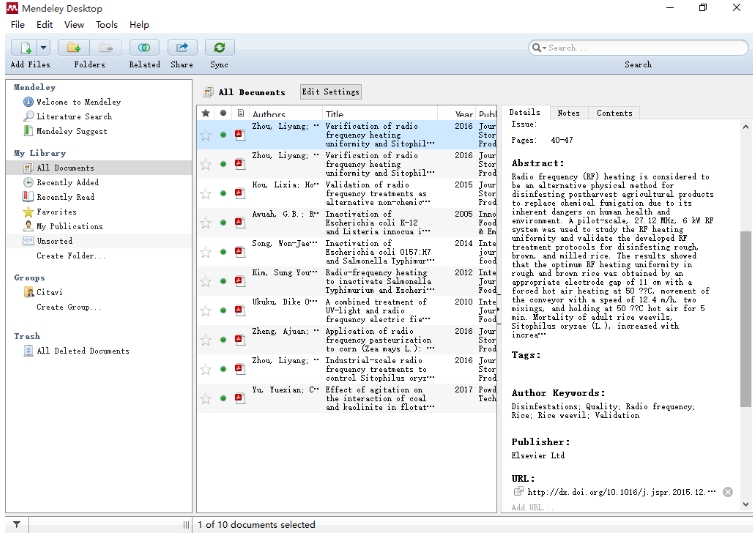Image resolution: width=753 pixels, height=534 pixels.
Task: Click the filter funnel icon in status bar
Action: tap(16, 524)
